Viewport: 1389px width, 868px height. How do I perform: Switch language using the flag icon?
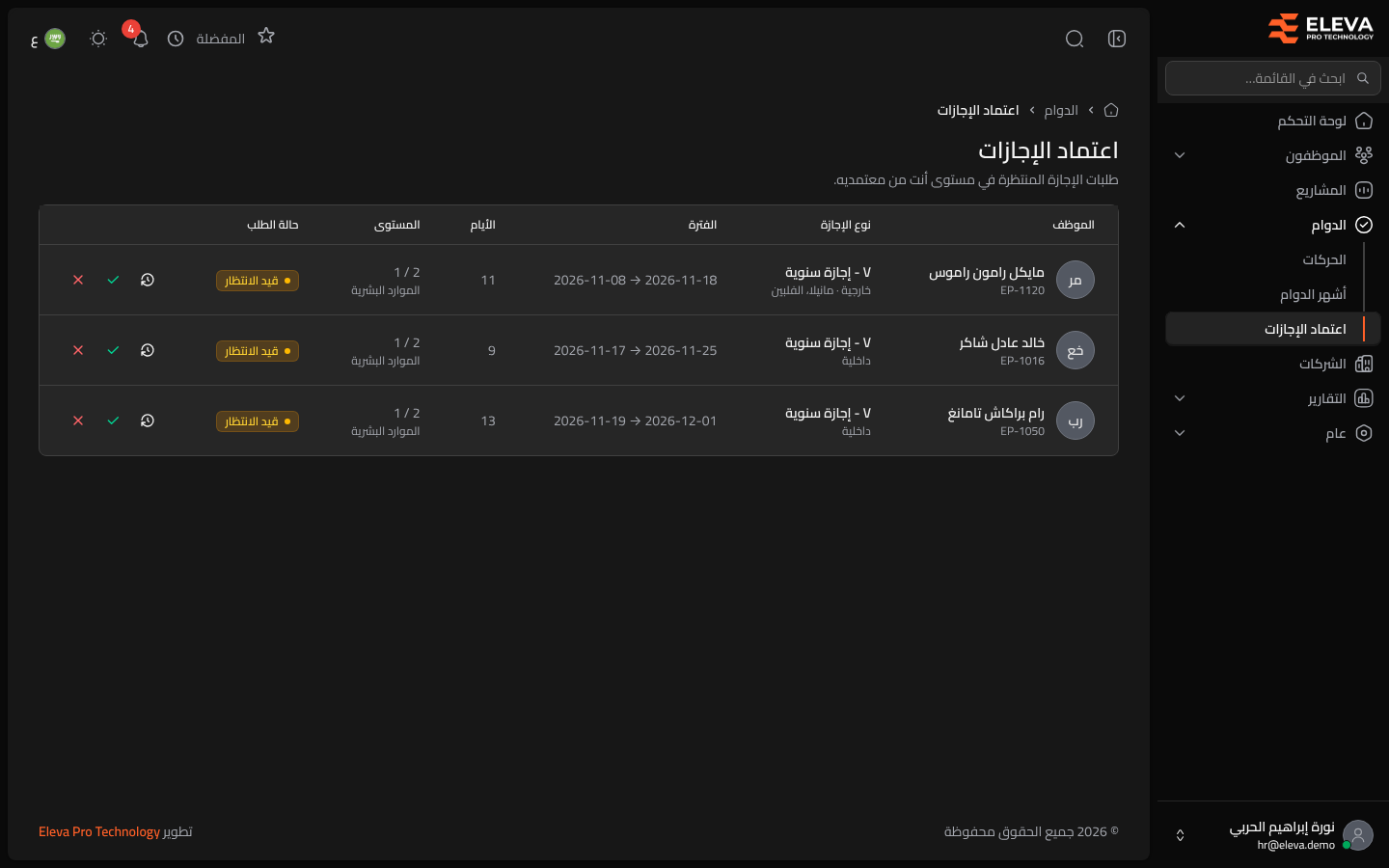pyautogui.click(x=55, y=39)
